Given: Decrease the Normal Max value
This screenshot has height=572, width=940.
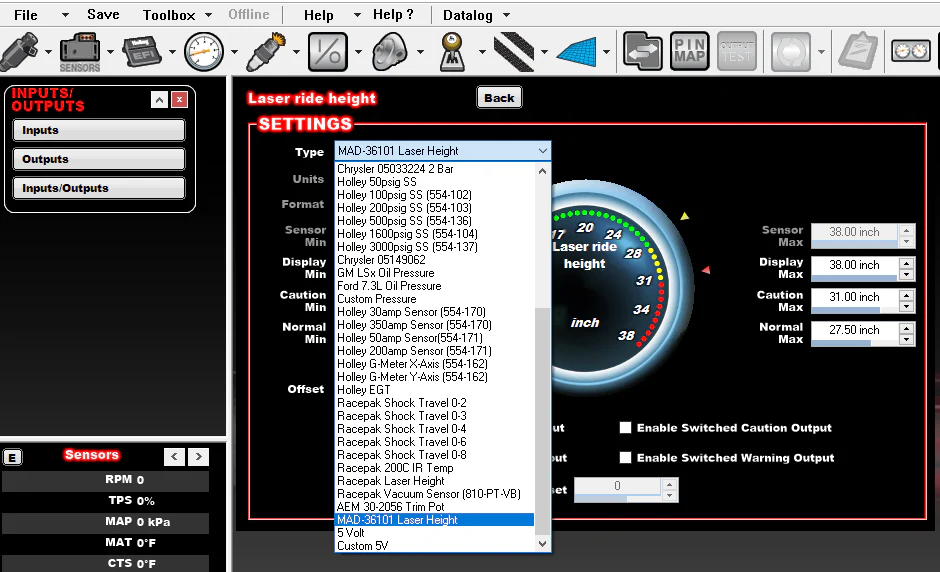Looking at the screenshot, I should click(x=906, y=339).
